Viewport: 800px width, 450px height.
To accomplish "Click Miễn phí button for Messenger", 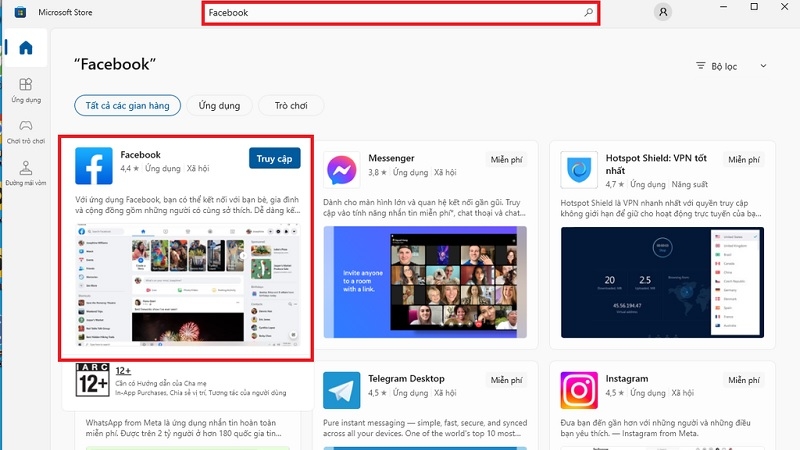I will tap(507, 160).
